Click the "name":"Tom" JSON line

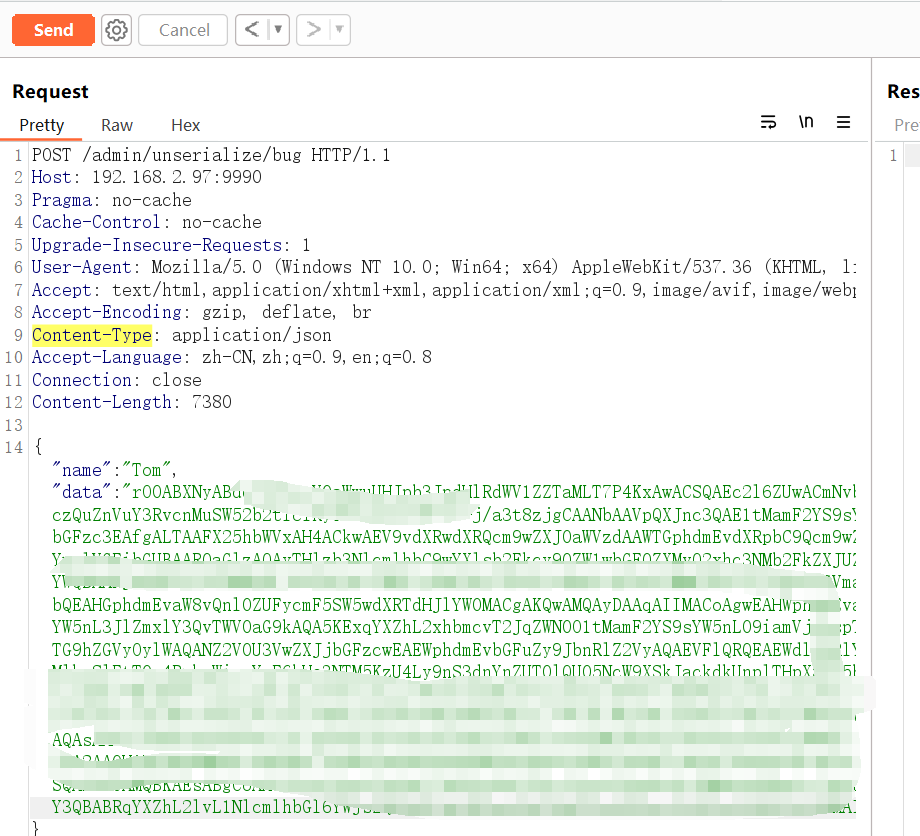click(114, 470)
